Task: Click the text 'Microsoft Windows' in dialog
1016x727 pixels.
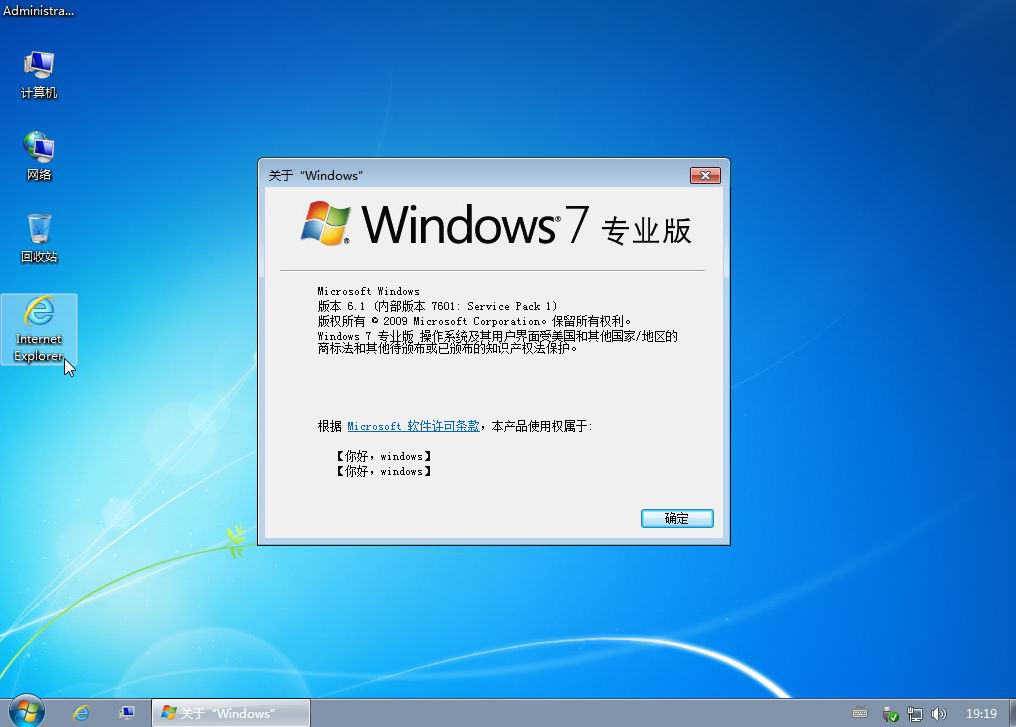Action: pos(368,292)
